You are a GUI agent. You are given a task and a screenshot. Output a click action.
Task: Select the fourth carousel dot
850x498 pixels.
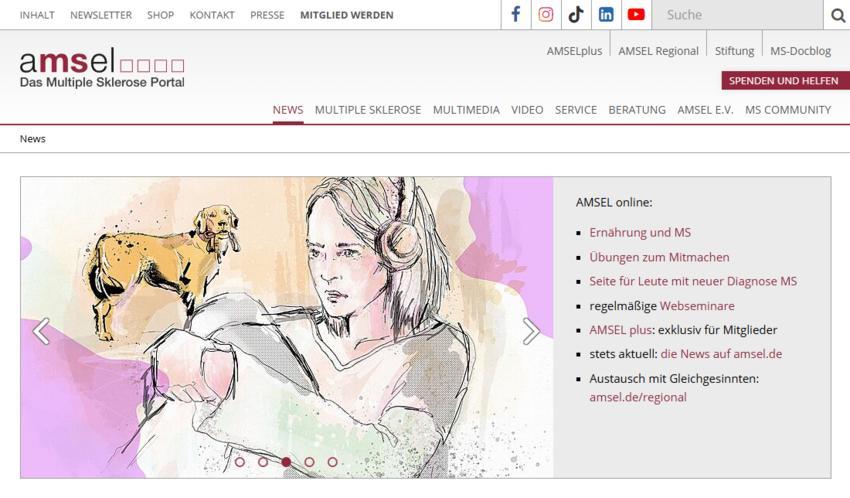tap(310, 462)
